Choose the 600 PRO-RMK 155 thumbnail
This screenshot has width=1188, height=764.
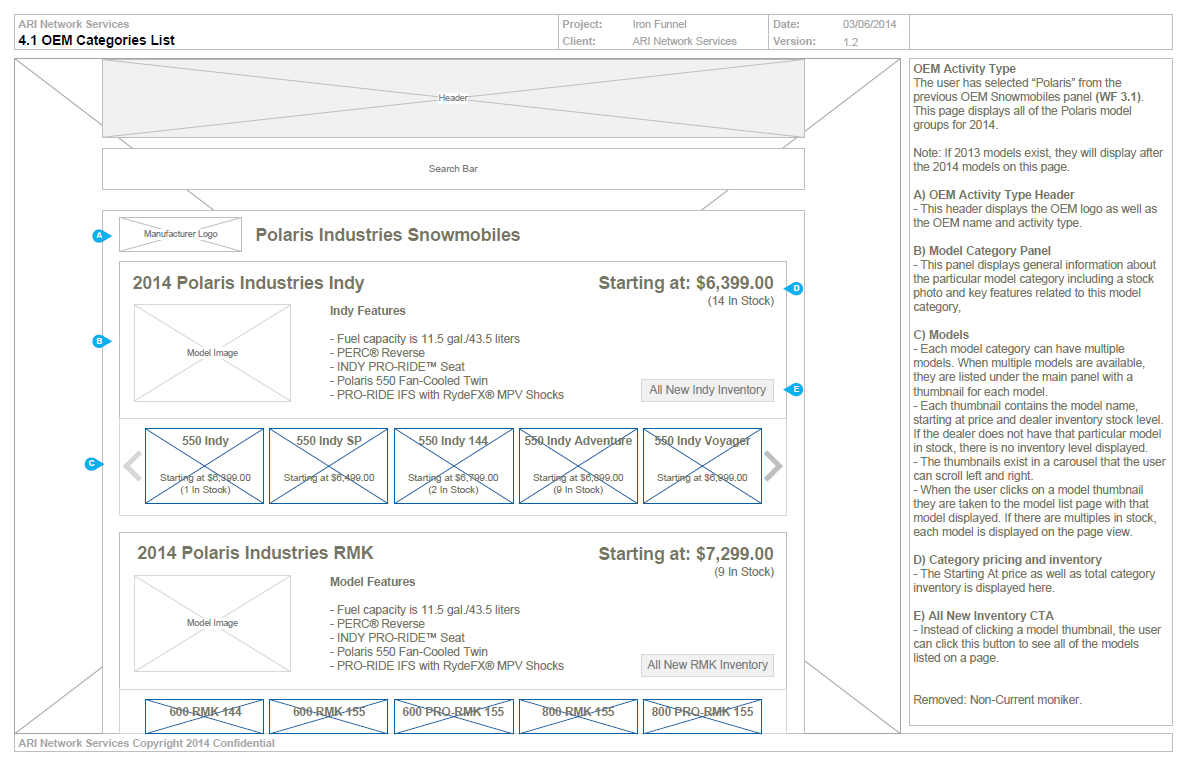coord(454,716)
